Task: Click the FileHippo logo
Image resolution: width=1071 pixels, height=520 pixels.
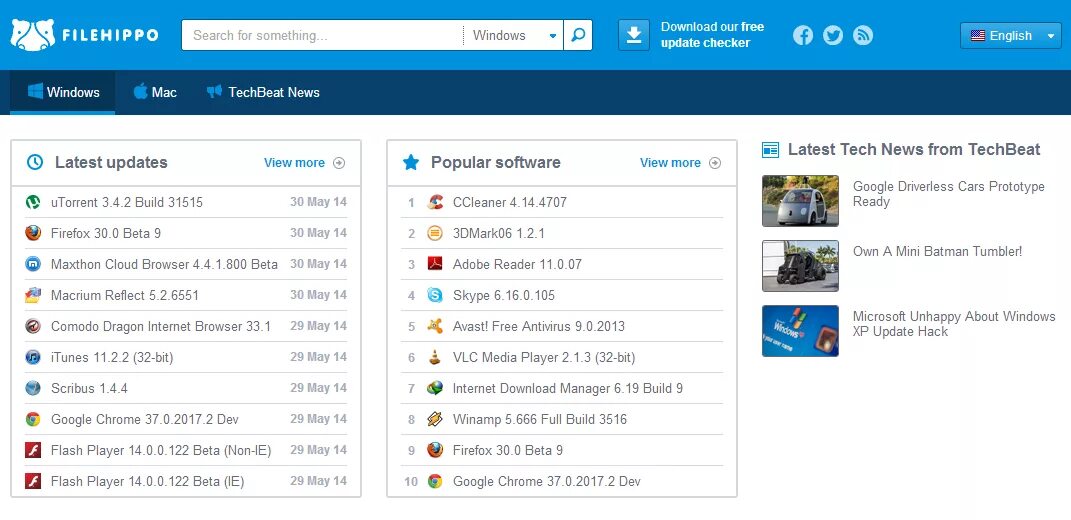Action: click(x=84, y=35)
